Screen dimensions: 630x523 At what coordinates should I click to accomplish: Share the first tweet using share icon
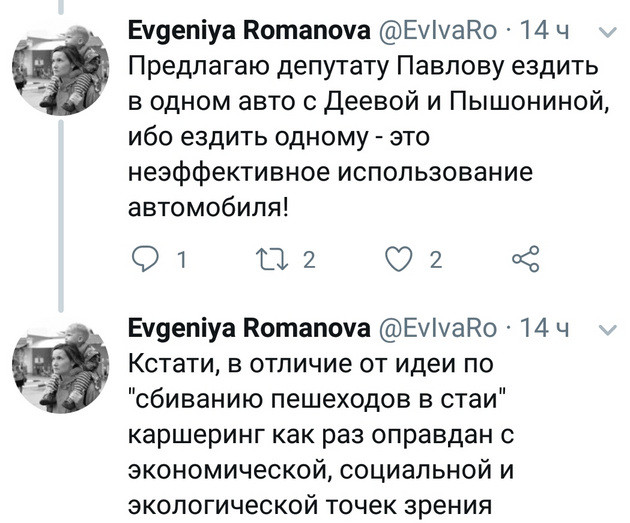[525, 261]
